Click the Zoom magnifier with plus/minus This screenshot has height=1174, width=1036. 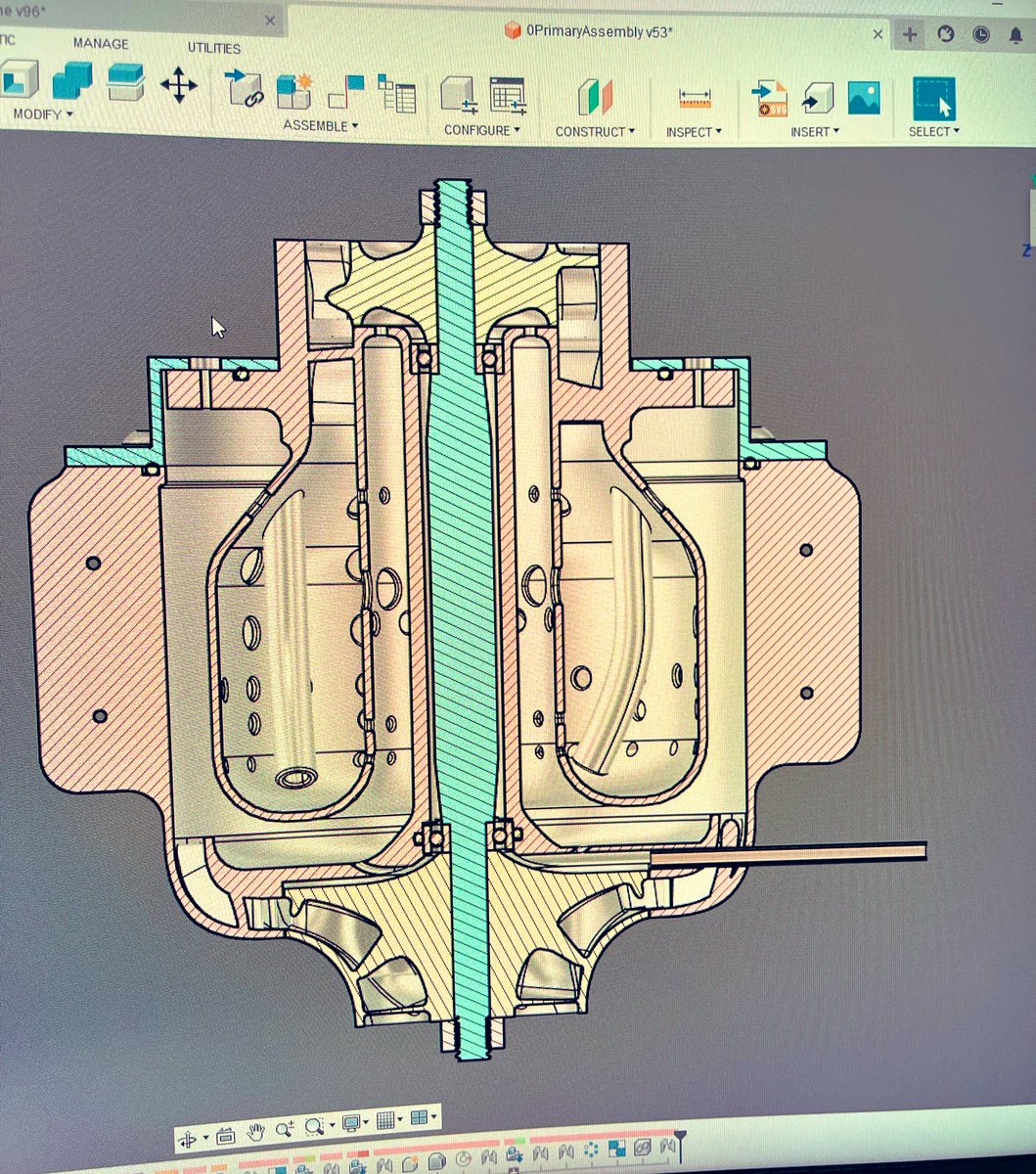(285, 1130)
